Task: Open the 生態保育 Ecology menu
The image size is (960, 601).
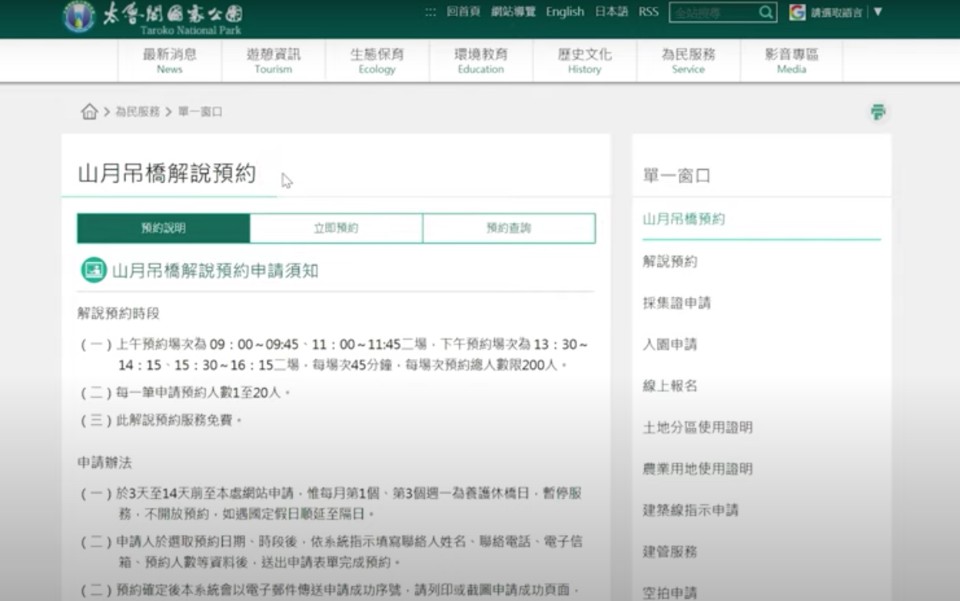Action: [x=377, y=61]
